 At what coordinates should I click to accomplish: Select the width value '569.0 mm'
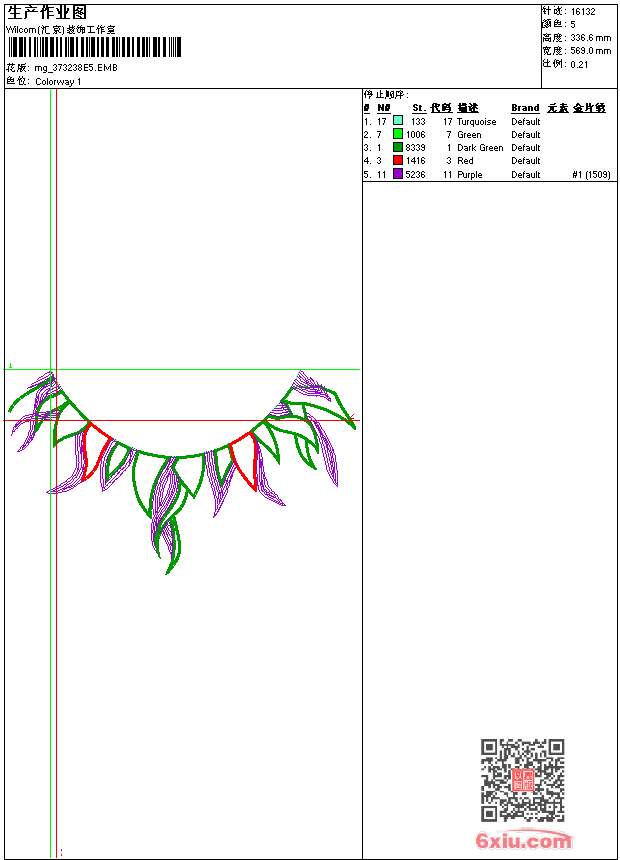590,51
